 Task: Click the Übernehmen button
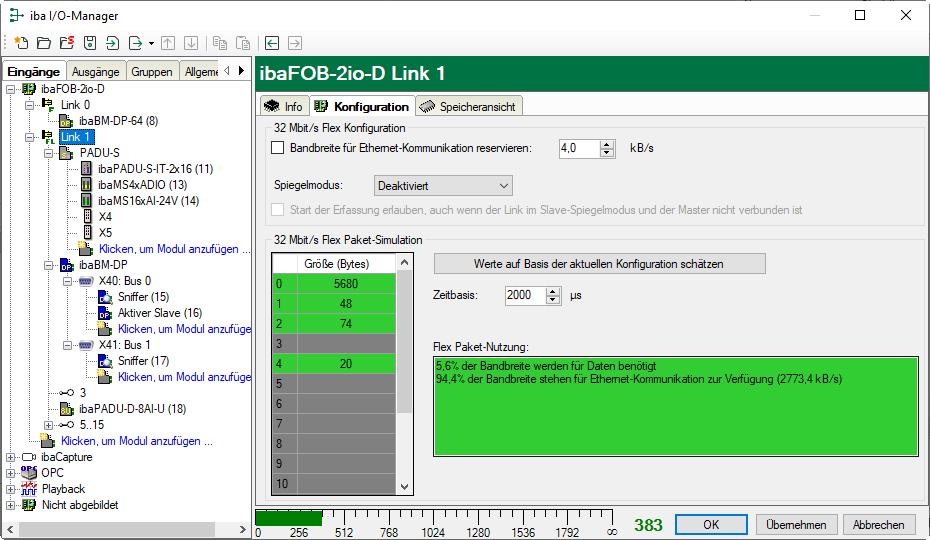[796, 525]
